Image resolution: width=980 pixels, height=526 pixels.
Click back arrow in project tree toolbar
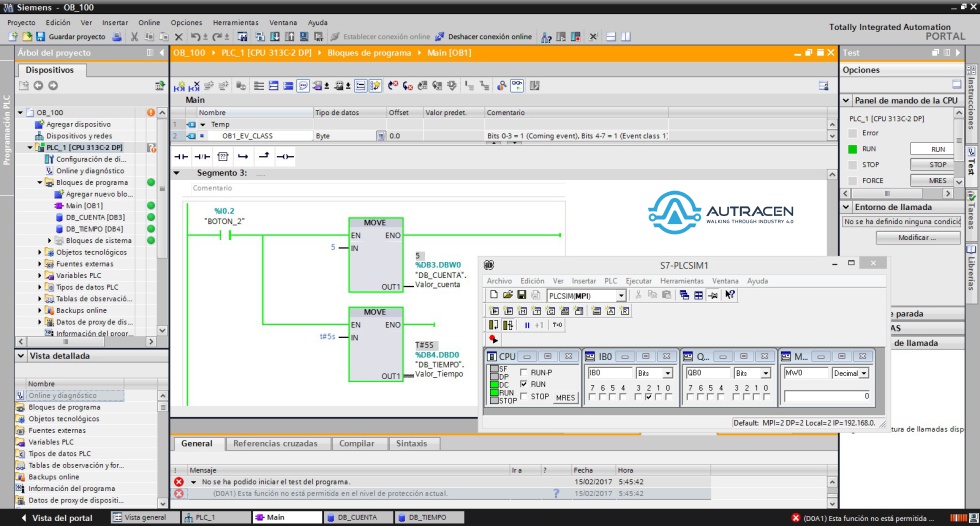point(38,86)
